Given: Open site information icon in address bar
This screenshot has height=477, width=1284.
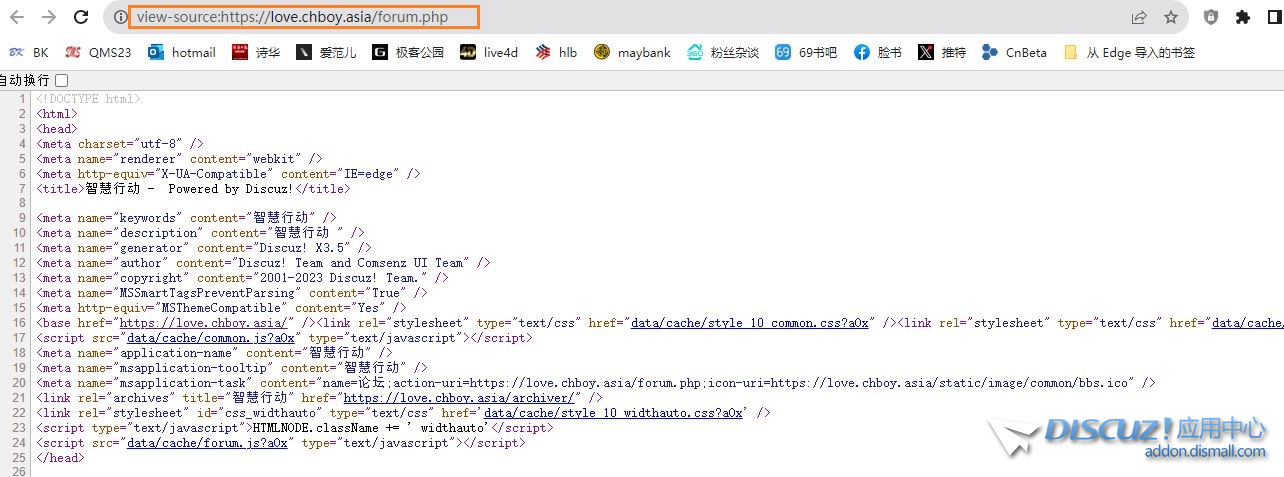Looking at the screenshot, I should tap(121, 17).
